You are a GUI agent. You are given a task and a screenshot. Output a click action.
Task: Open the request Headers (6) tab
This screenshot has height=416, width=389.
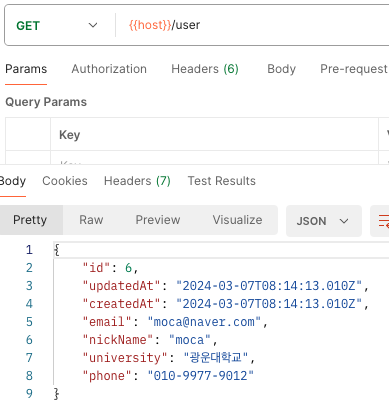pyautogui.click(x=205, y=69)
